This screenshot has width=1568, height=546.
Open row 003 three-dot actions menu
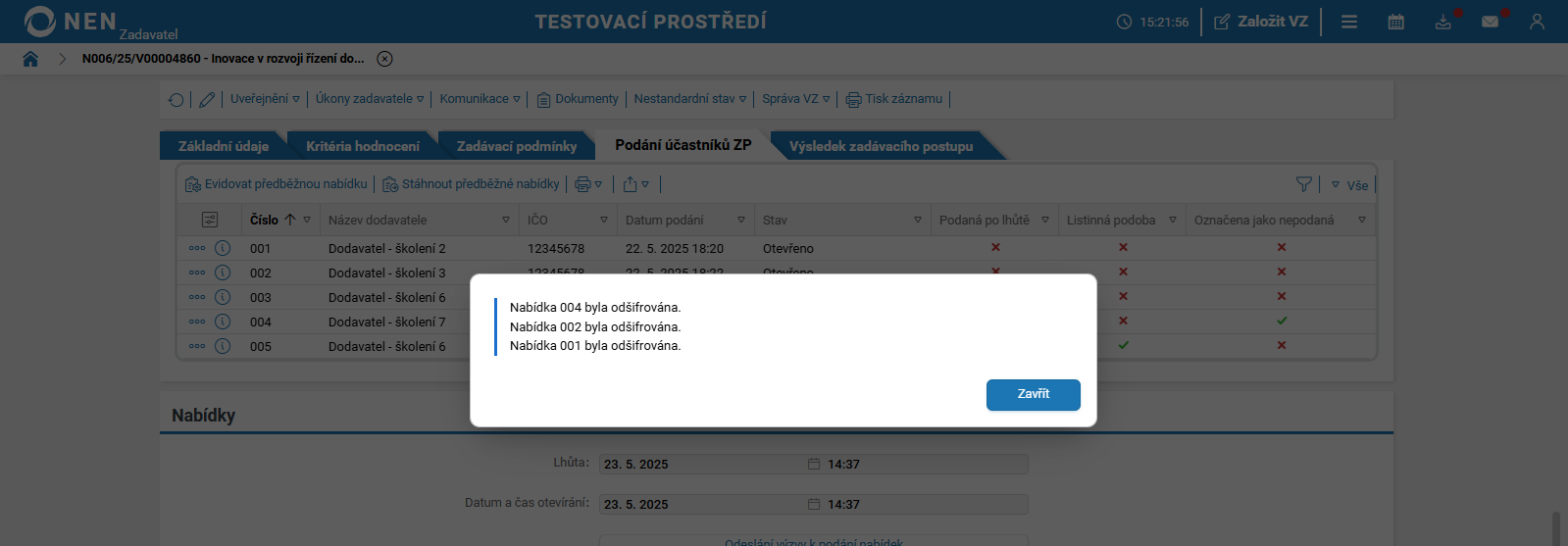click(197, 297)
